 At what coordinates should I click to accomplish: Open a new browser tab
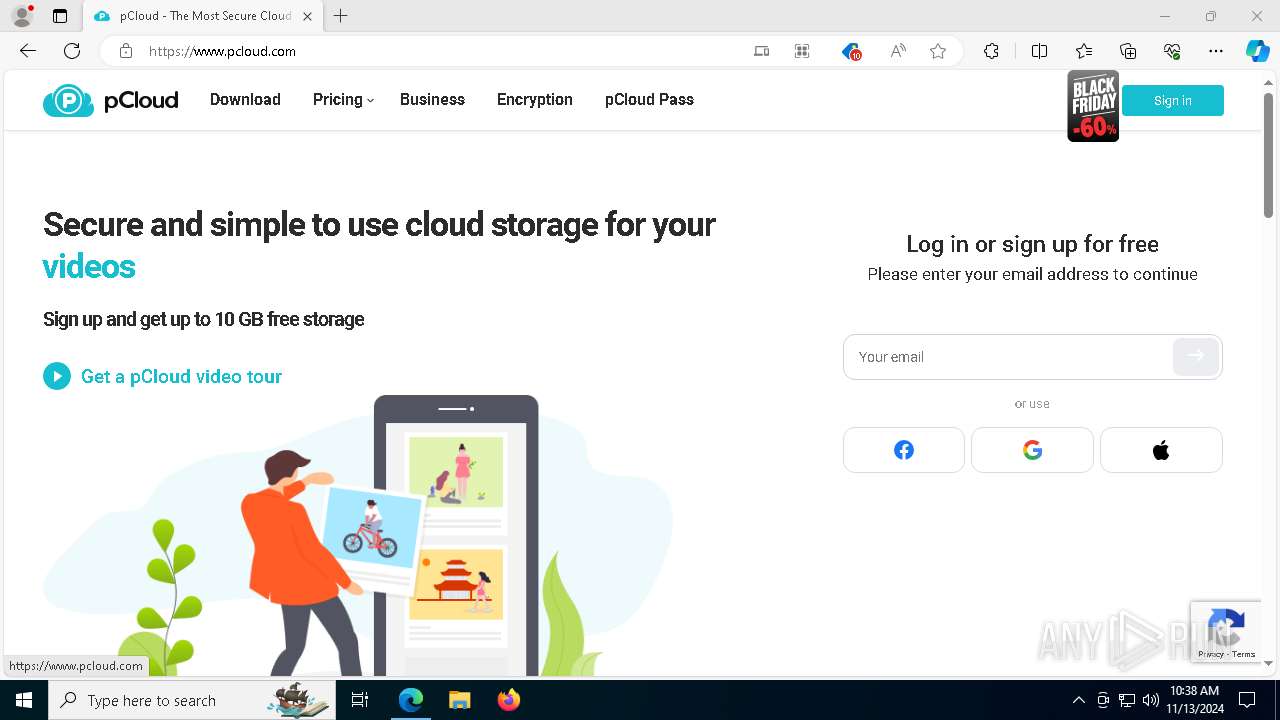[341, 16]
